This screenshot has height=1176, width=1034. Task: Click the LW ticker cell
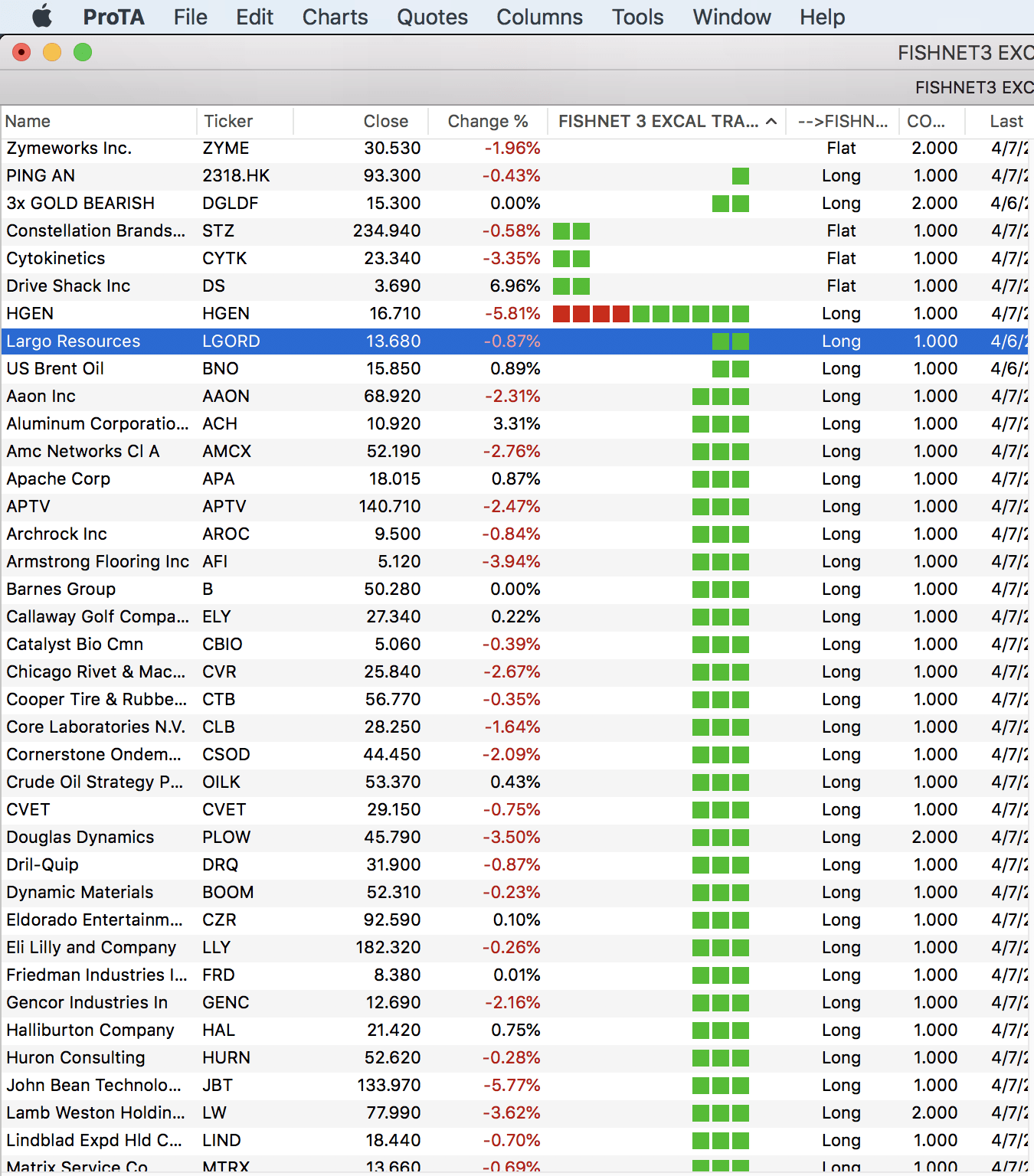coord(214,1113)
